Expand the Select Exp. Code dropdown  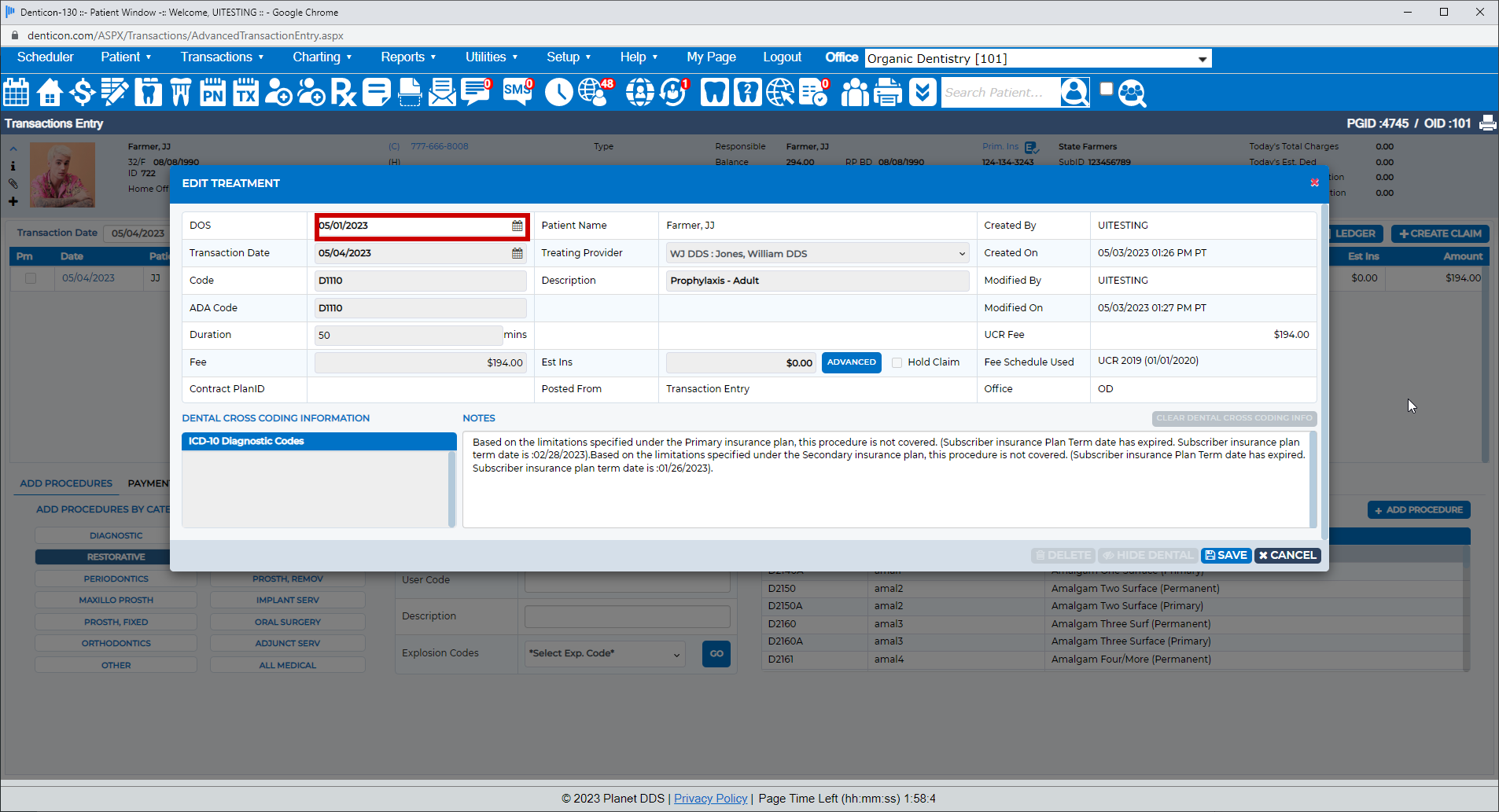tap(604, 653)
